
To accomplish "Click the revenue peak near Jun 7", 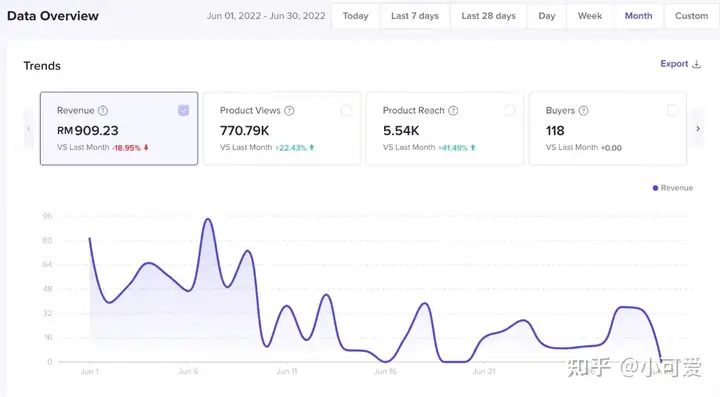I will 208,219.
